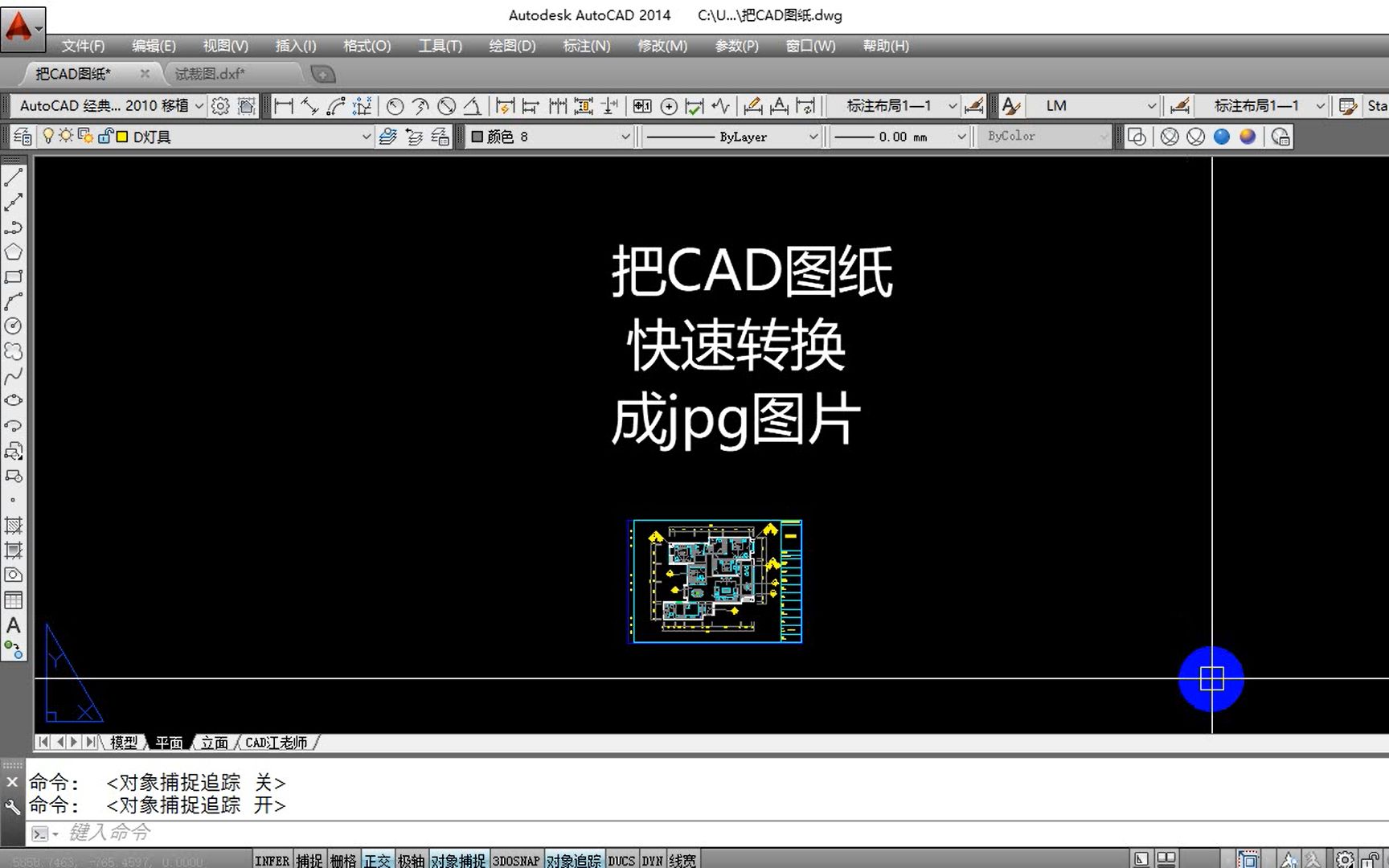This screenshot has width=1389, height=868.
Task: Select the 2D Wireframe visual style icon
Action: [x=1136, y=137]
